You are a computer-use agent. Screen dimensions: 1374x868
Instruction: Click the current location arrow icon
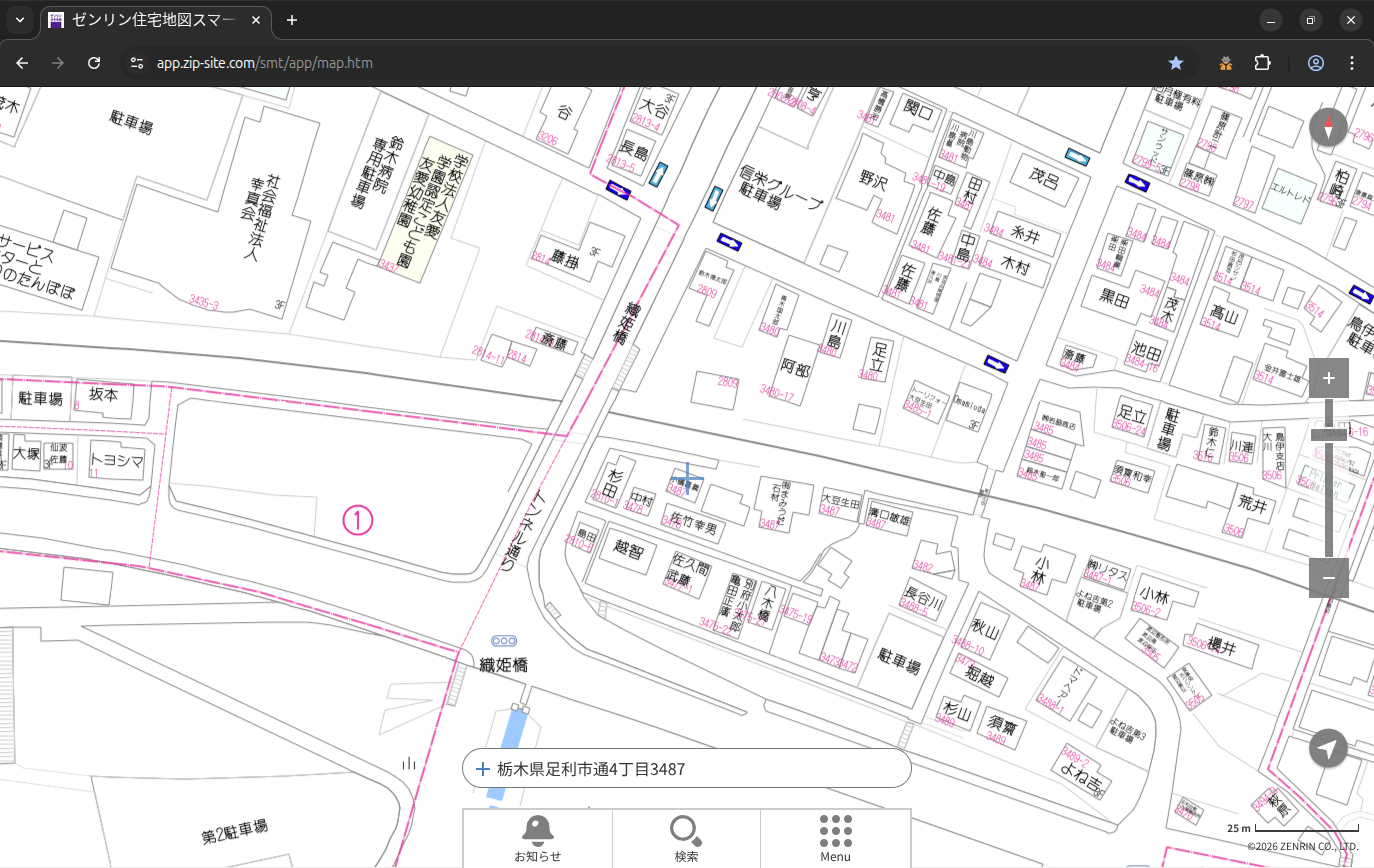1328,748
